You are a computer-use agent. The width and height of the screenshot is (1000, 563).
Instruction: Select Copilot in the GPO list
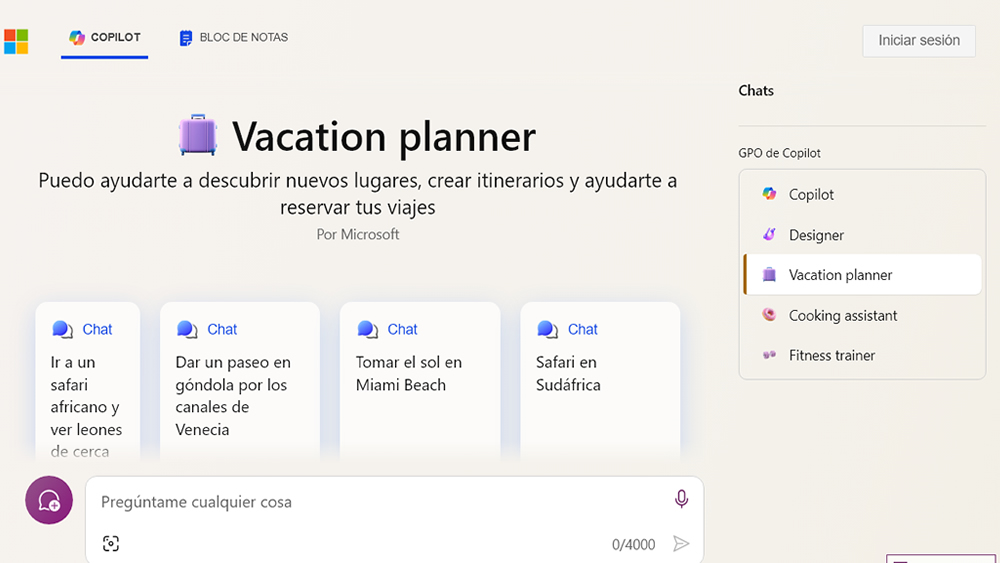862,194
